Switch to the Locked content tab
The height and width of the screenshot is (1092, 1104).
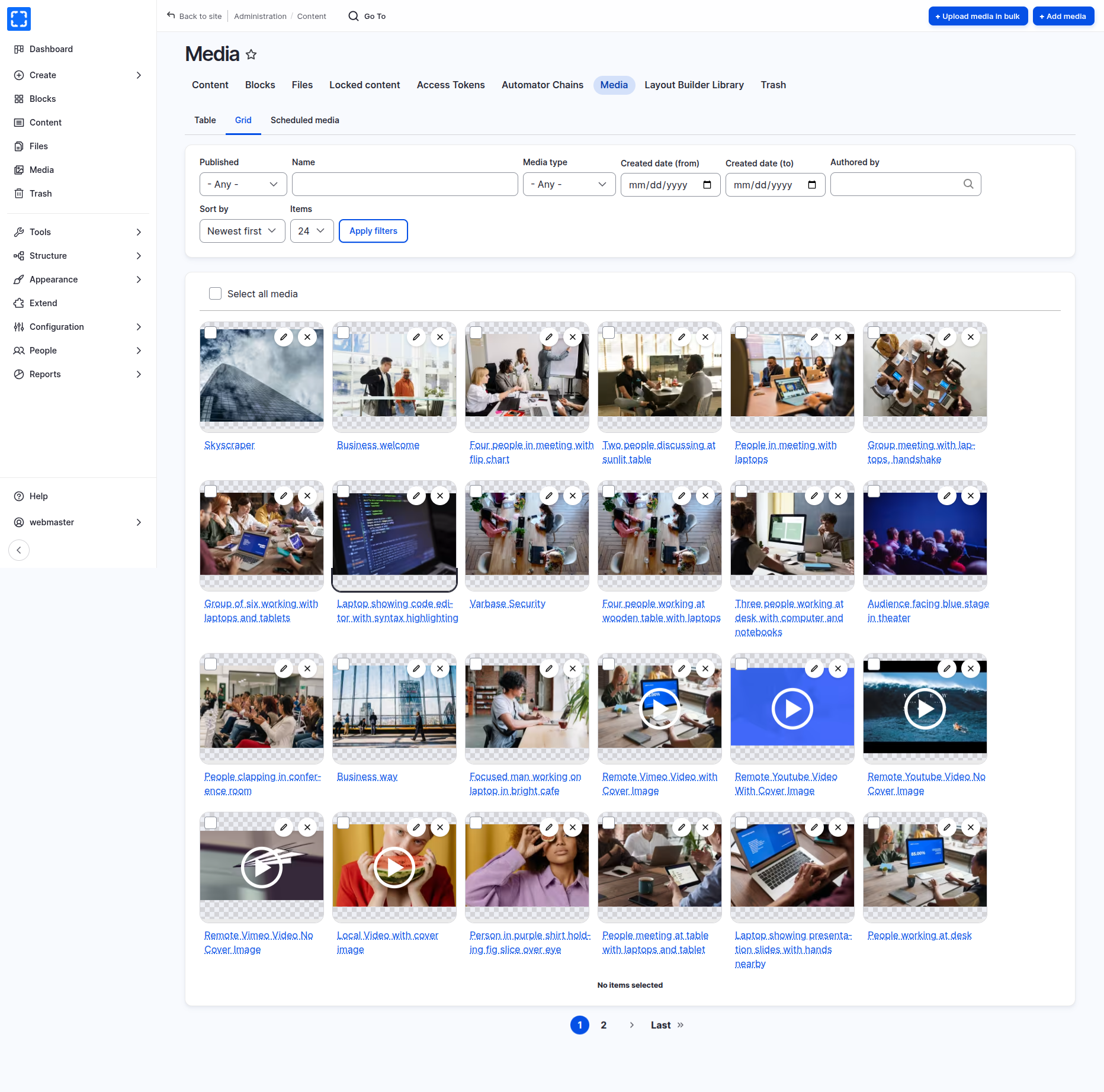[x=365, y=85]
